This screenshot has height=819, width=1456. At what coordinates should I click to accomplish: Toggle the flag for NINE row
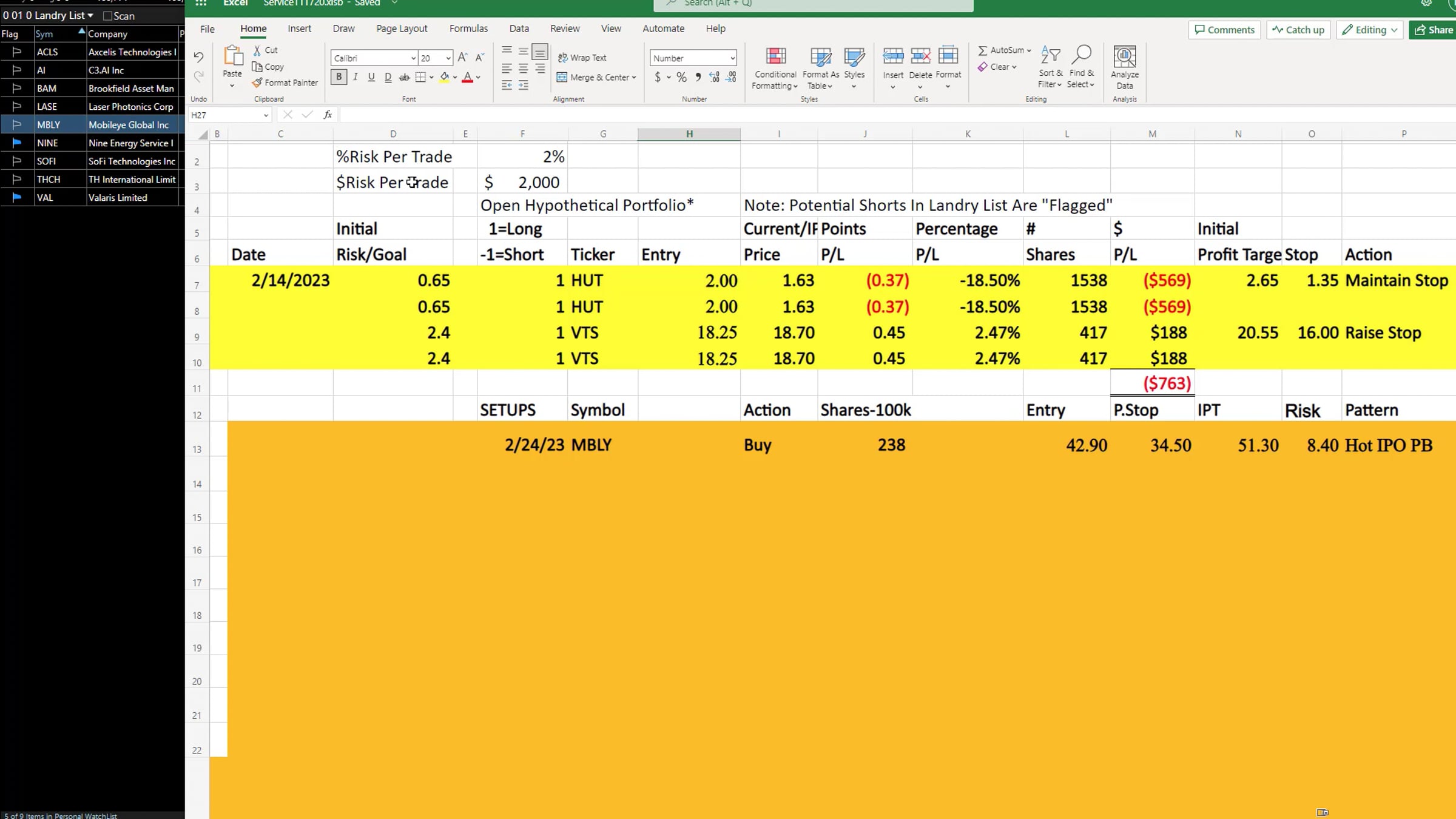pos(17,143)
